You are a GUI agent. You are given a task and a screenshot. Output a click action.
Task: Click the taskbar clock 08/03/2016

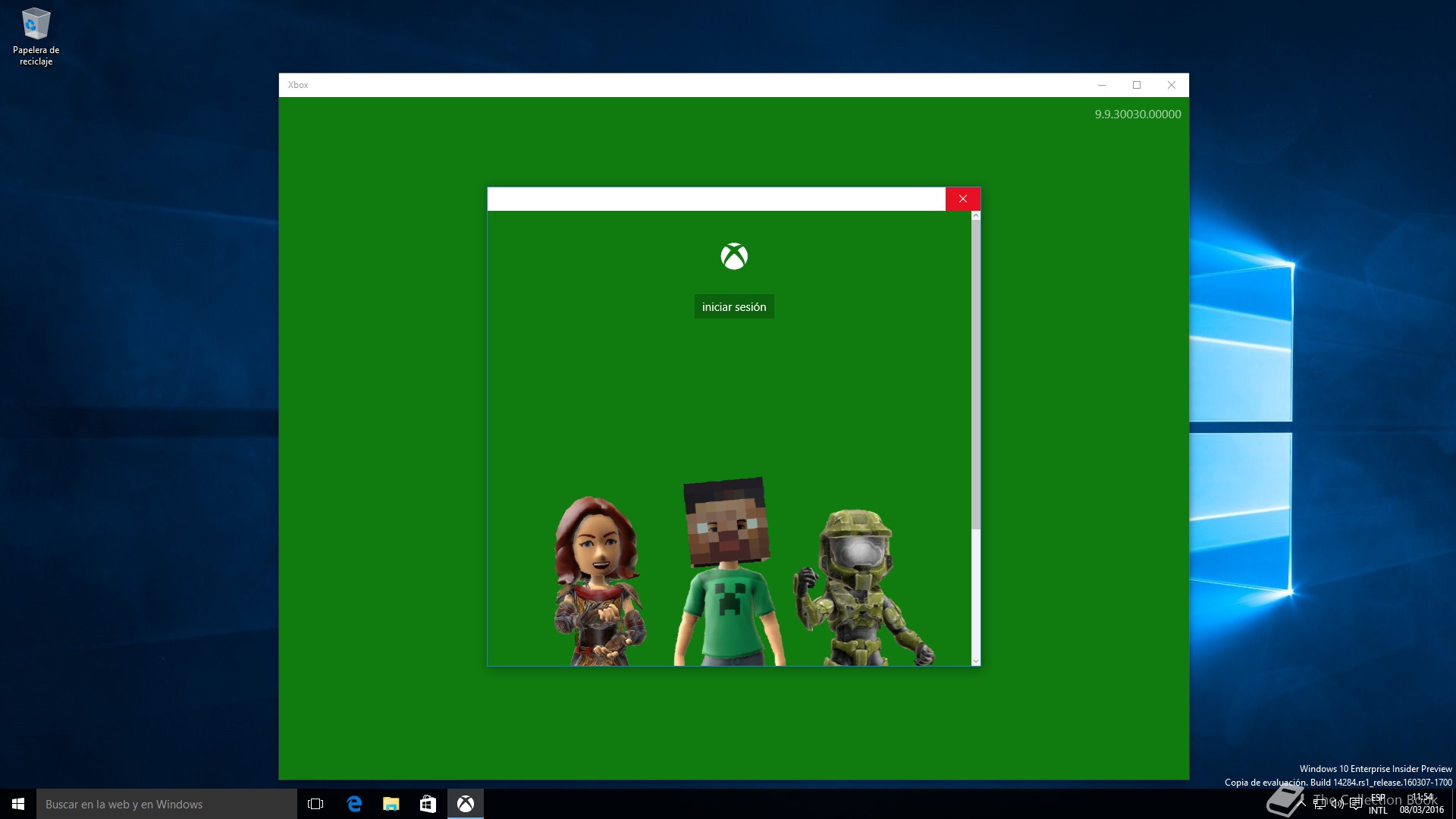pyautogui.click(x=1422, y=804)
